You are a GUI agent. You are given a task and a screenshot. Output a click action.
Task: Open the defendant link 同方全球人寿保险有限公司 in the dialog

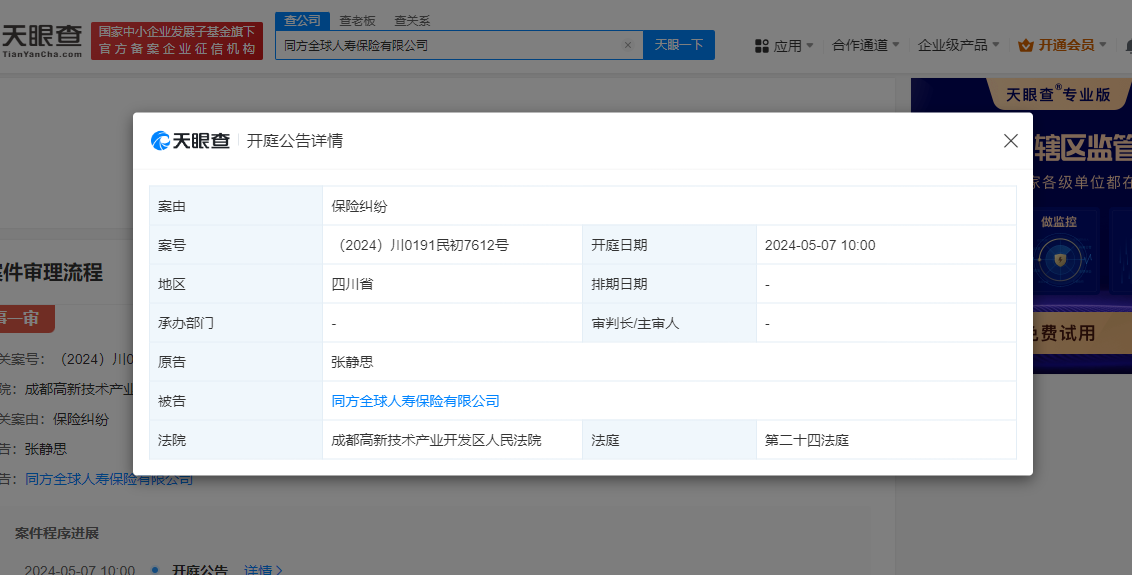[x=415, y=401]
